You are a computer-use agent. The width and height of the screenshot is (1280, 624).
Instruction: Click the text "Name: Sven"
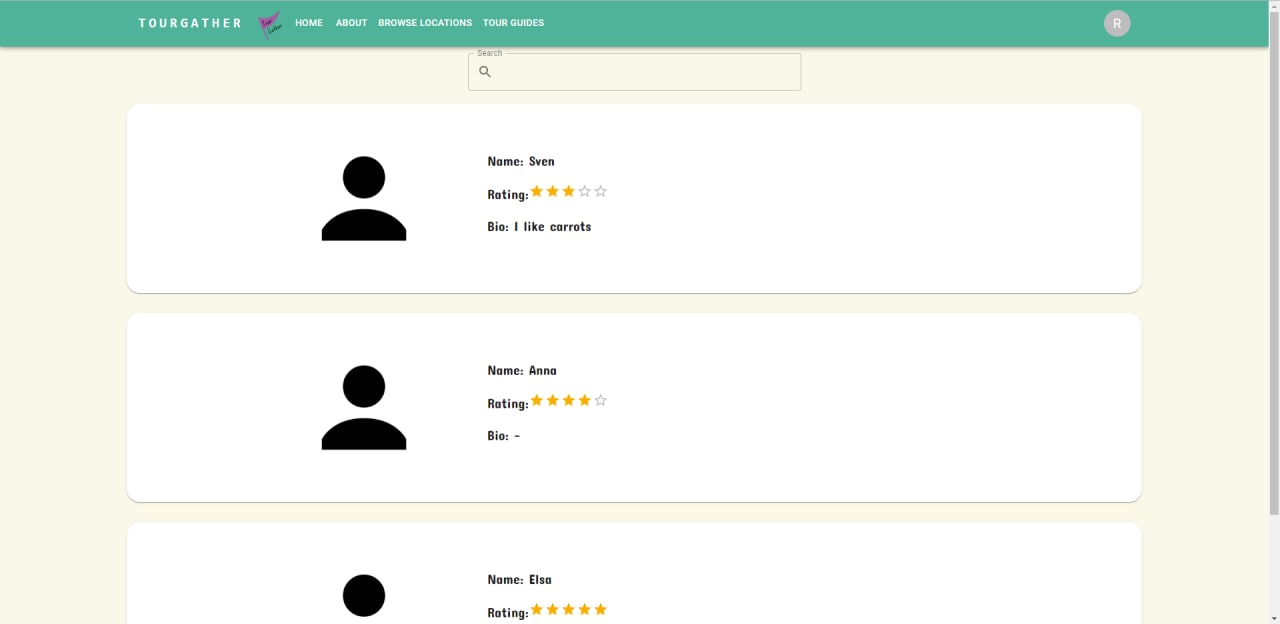[521, 161]
